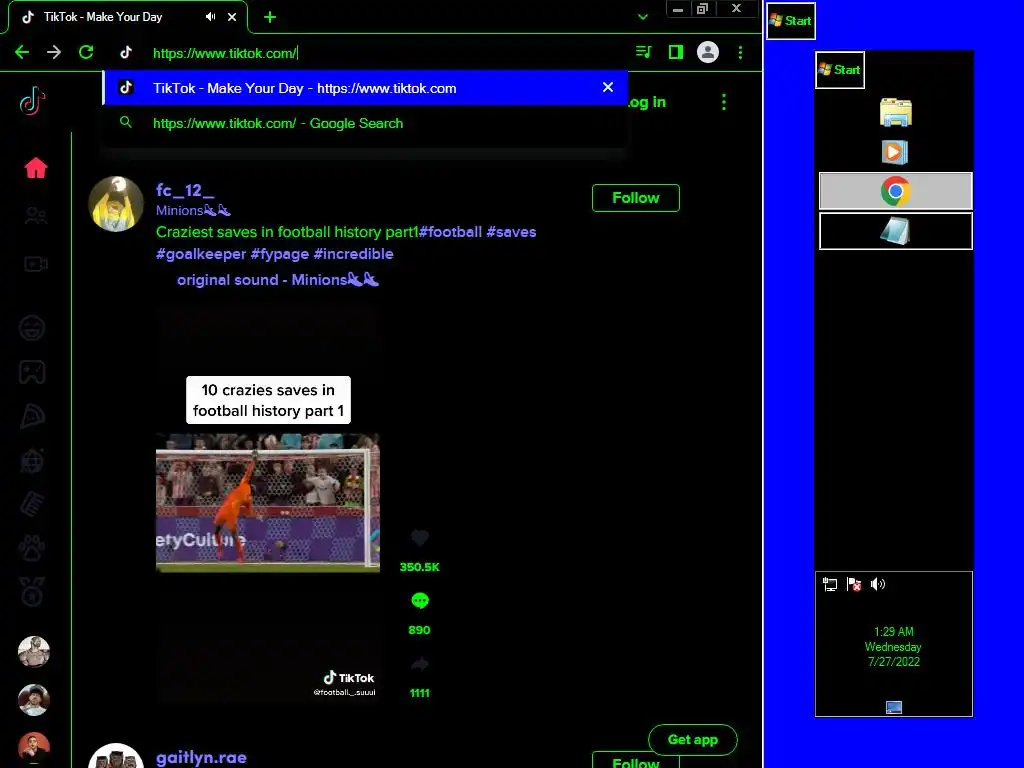Click the #goalkeeper hashtag

click(201, 254)
